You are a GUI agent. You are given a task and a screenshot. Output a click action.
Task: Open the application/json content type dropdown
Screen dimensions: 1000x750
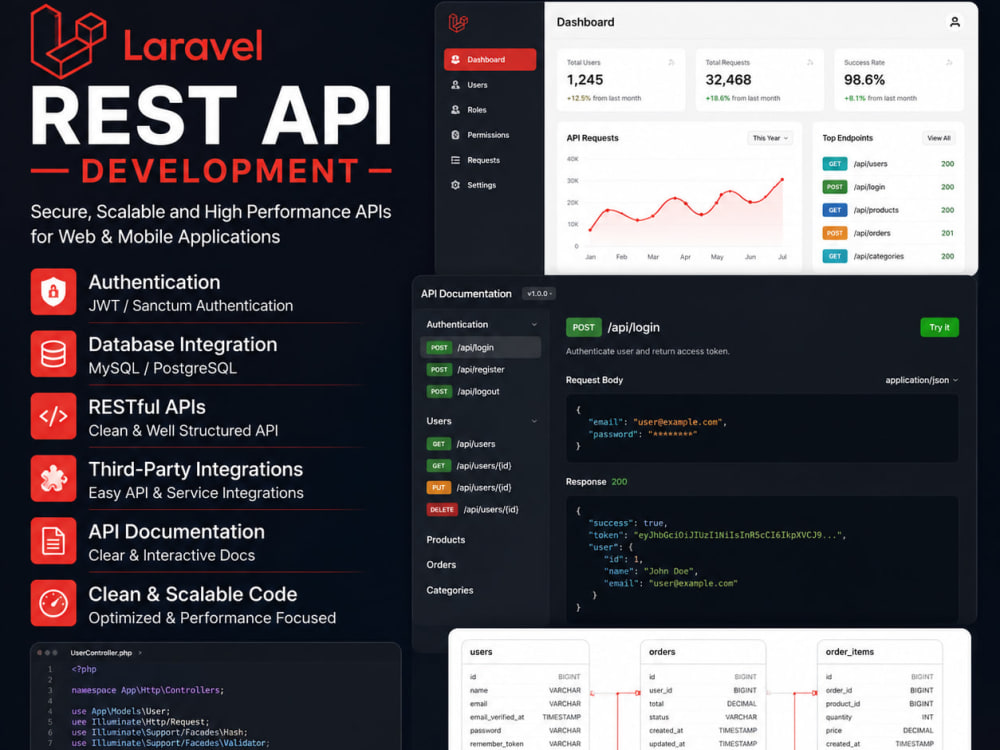tap(922, 380)
